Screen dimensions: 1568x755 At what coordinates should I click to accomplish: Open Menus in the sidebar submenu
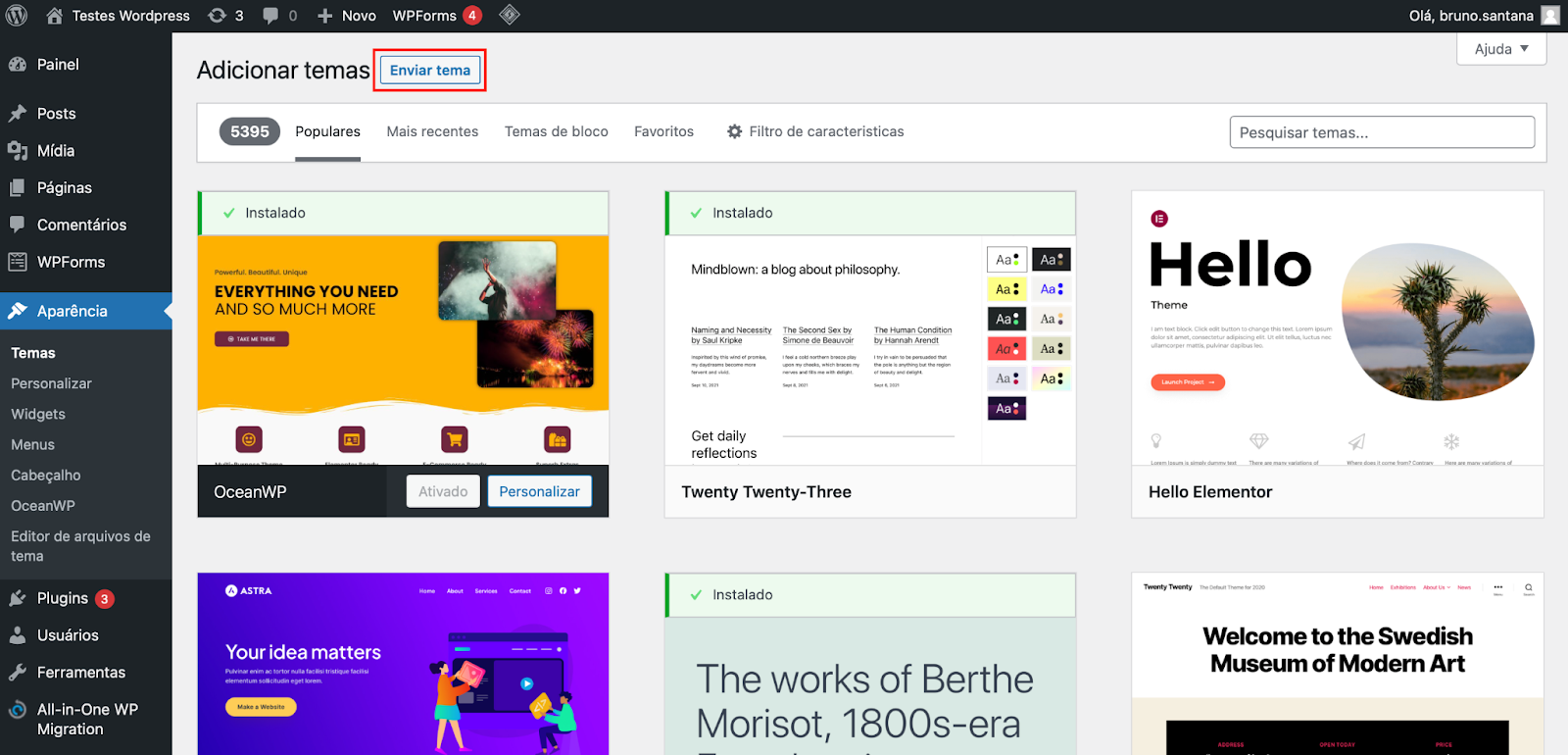click(32, 444)
